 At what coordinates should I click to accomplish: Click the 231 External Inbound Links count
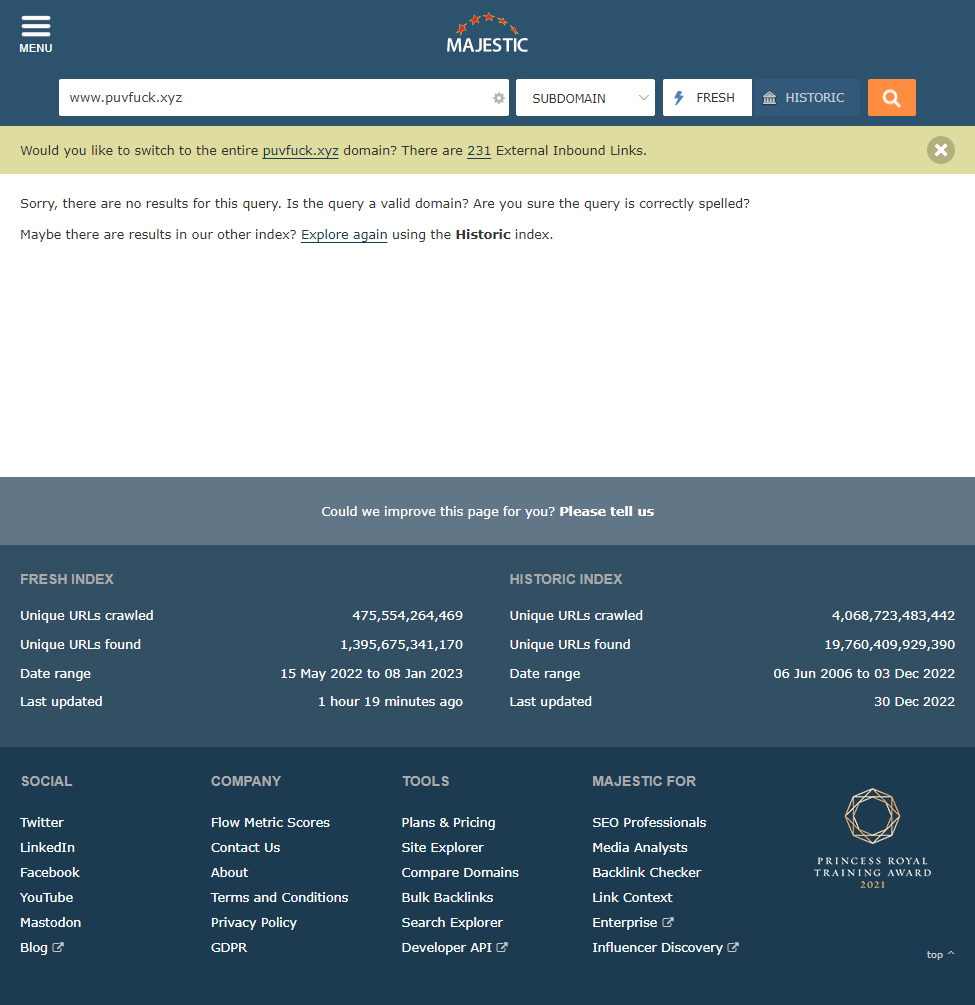[x=479, y=151]
